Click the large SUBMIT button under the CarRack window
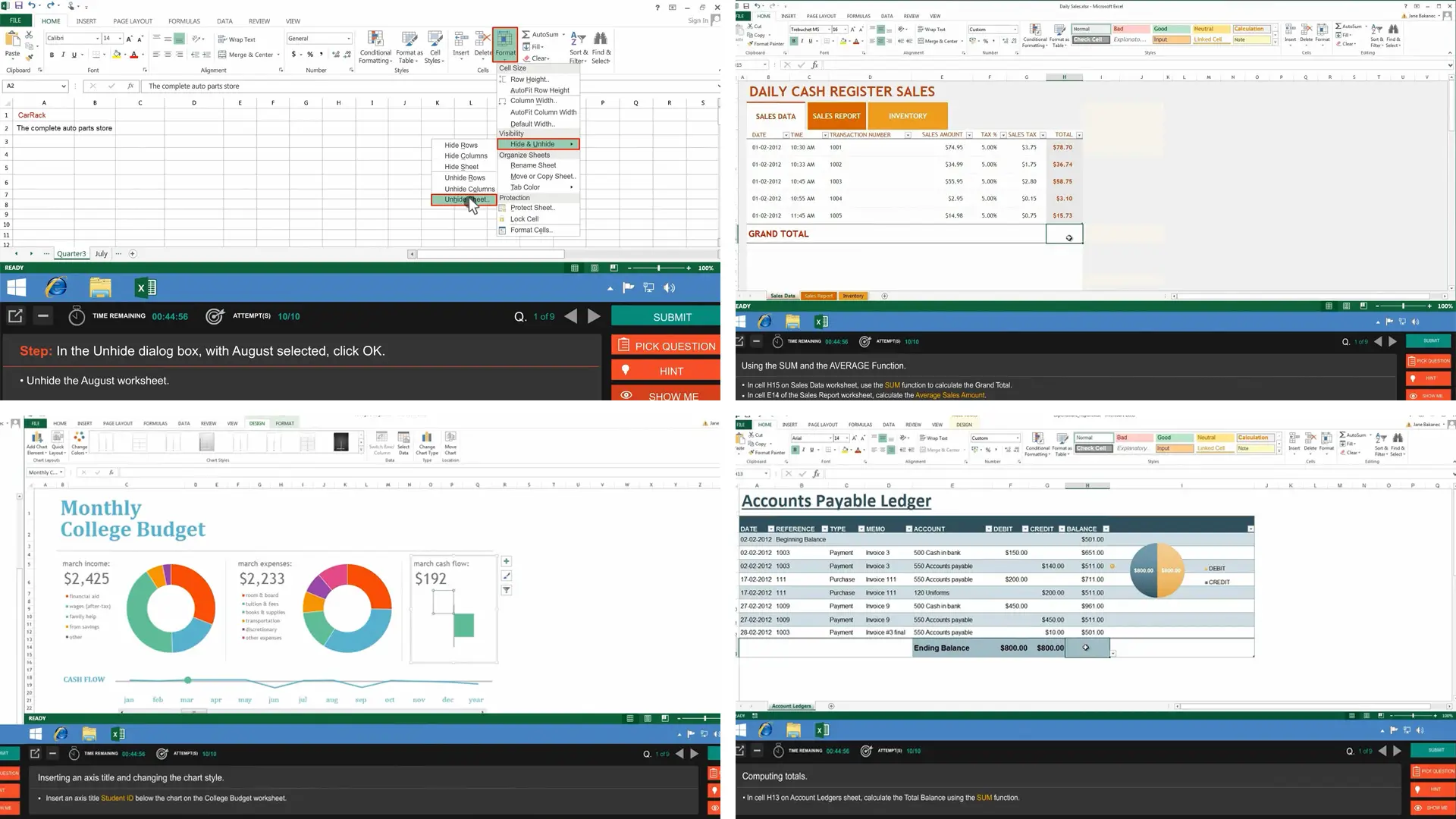1456x819 pixels. pos(666,316)
